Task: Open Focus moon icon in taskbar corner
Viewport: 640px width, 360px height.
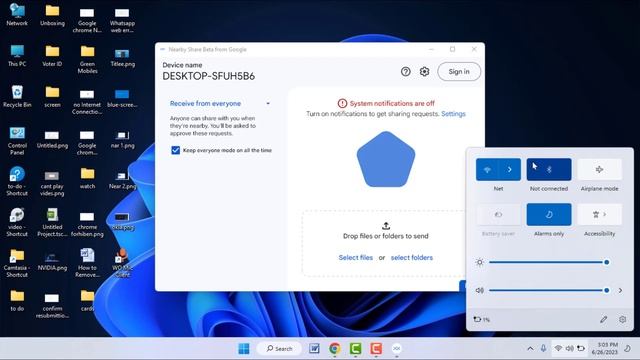Action: point(628,349)
